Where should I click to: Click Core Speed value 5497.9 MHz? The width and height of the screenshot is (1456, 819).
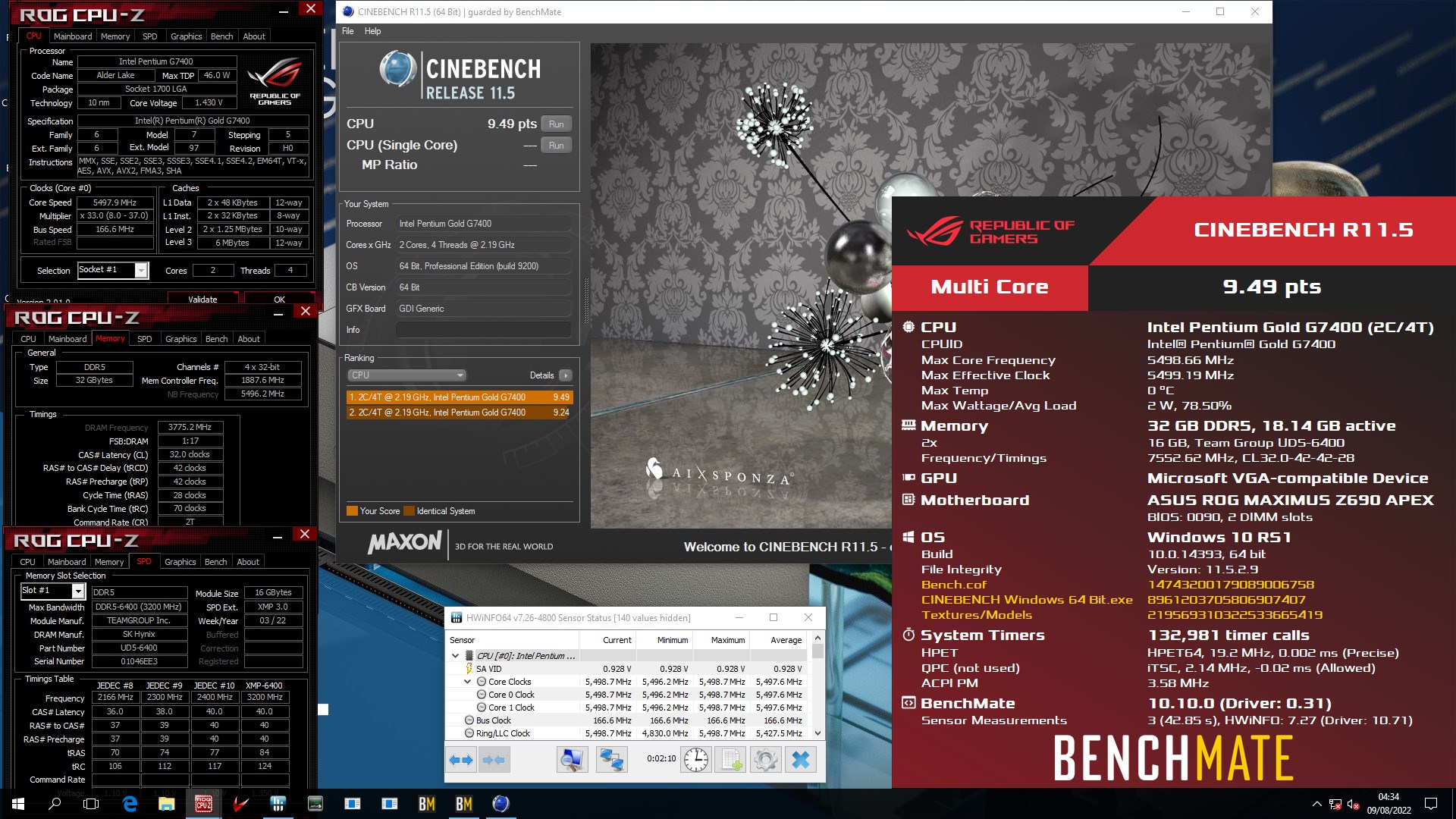(x=115, y=202)
